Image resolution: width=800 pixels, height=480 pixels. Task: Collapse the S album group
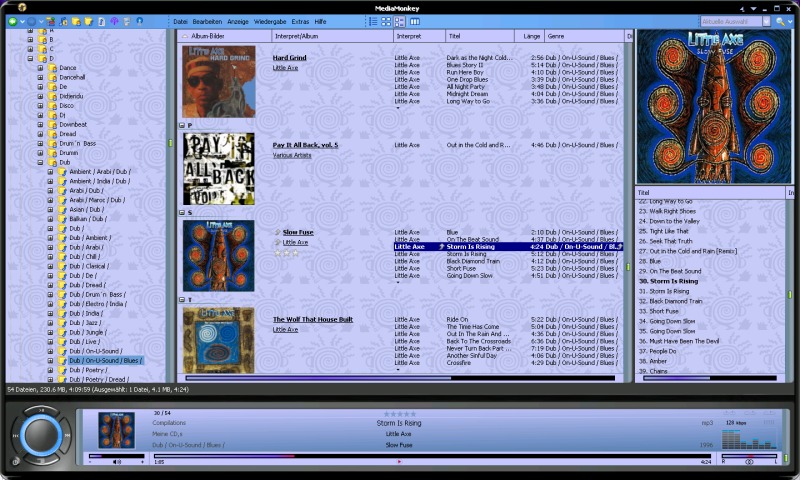[x=182, y=213]
